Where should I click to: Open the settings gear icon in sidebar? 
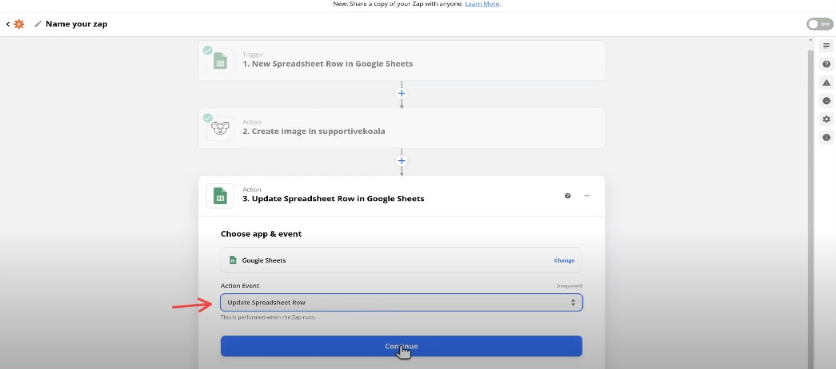click(826, 119)
